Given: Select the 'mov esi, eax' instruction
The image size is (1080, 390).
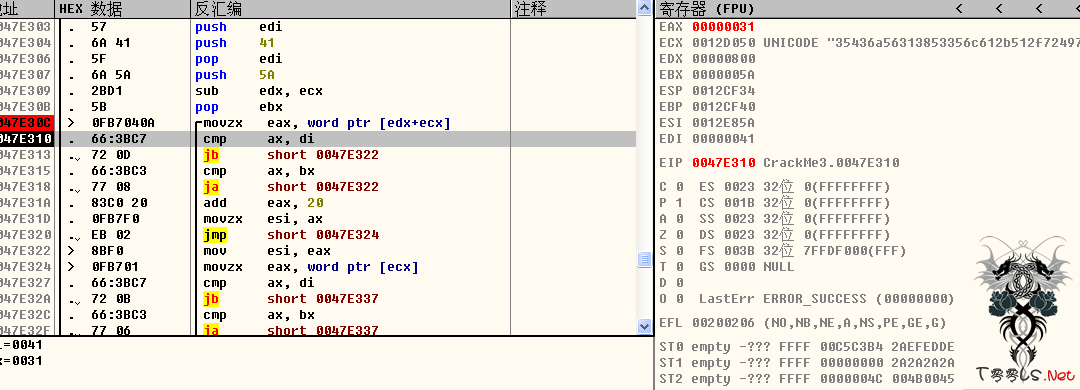Looking at the screenshot, I should (267, 251).
